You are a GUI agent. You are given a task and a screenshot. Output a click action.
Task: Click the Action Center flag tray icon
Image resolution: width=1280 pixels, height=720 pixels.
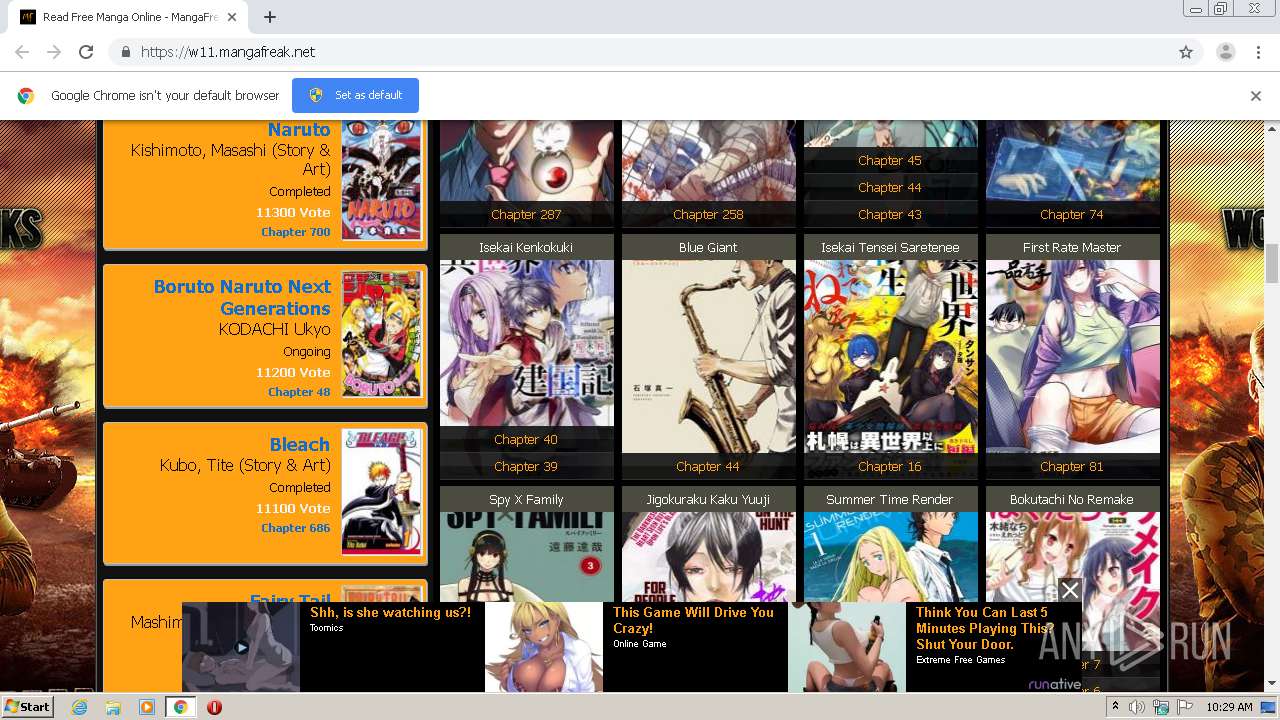coord(1185,707)
